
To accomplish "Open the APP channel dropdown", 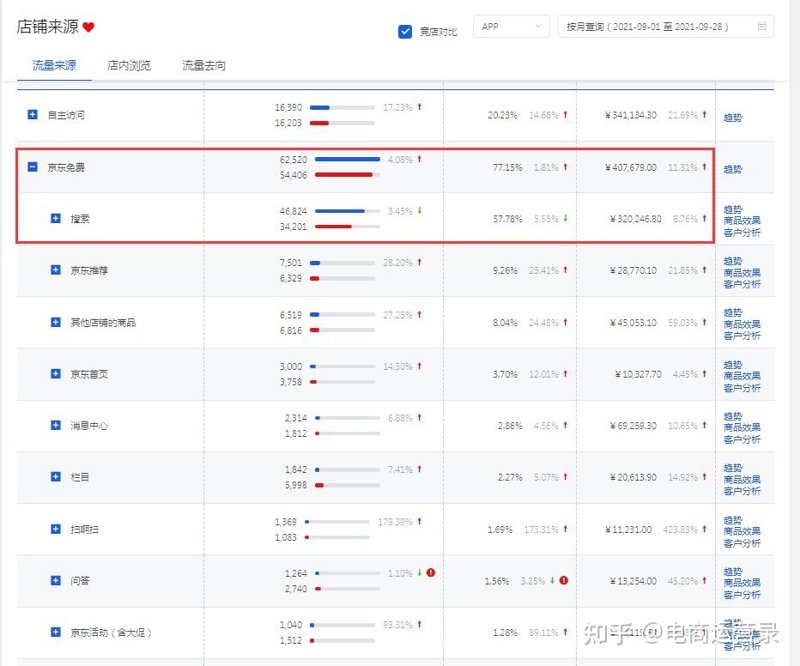I will (x=511, y=27).
